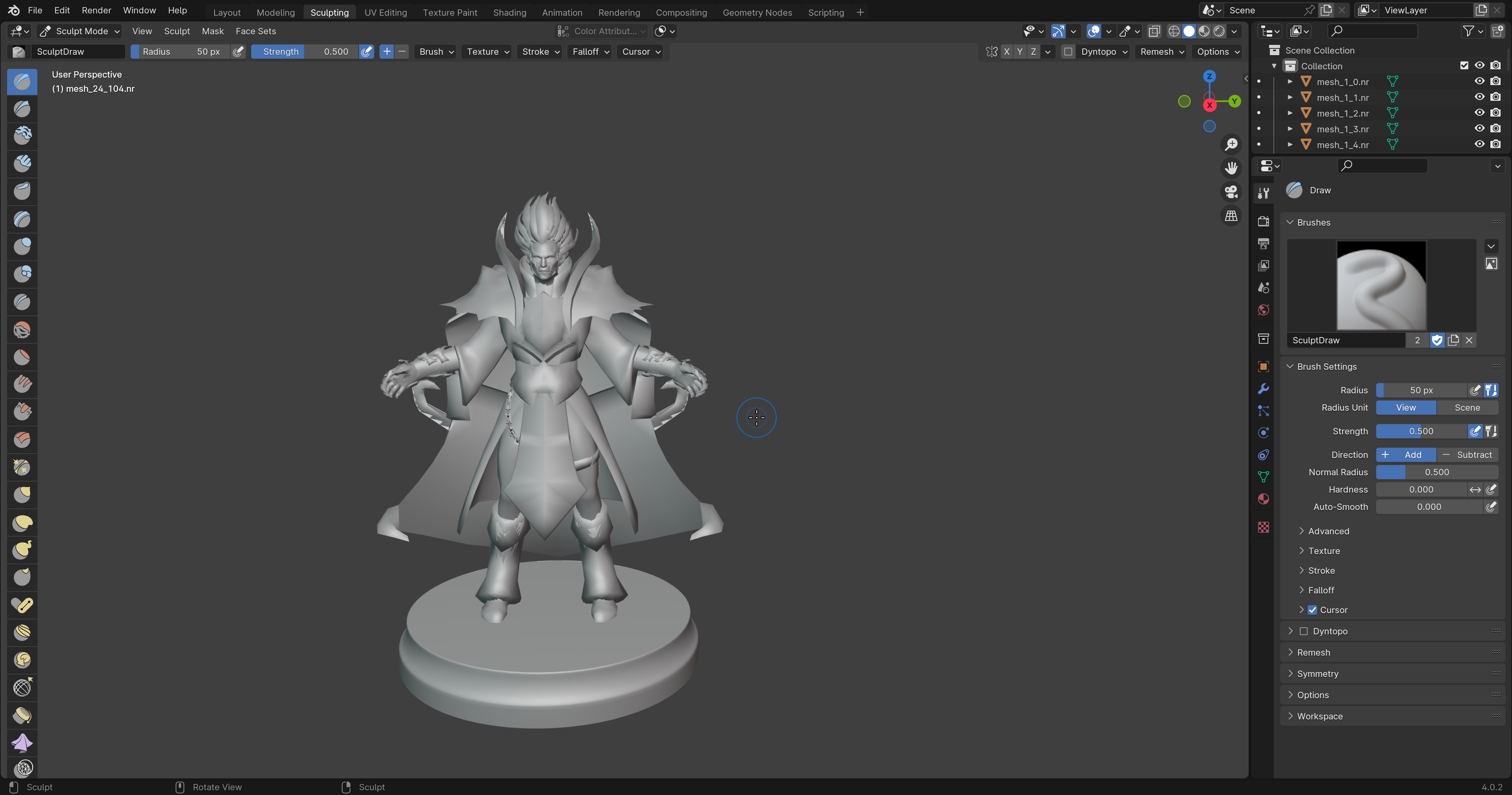Hide mesh_1_2.nr with its eye icon
Screen dimensions: 1512x795
1479,113
